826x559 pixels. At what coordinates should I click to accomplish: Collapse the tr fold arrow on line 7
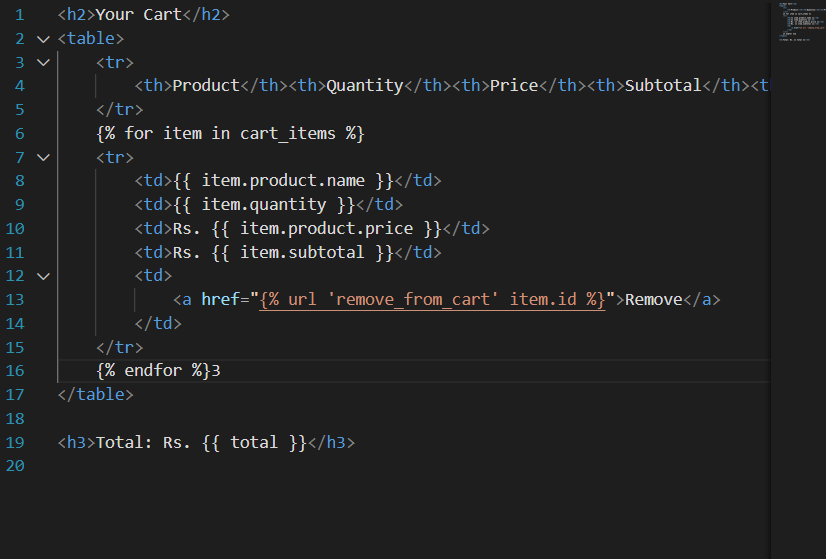pos(44,158)
